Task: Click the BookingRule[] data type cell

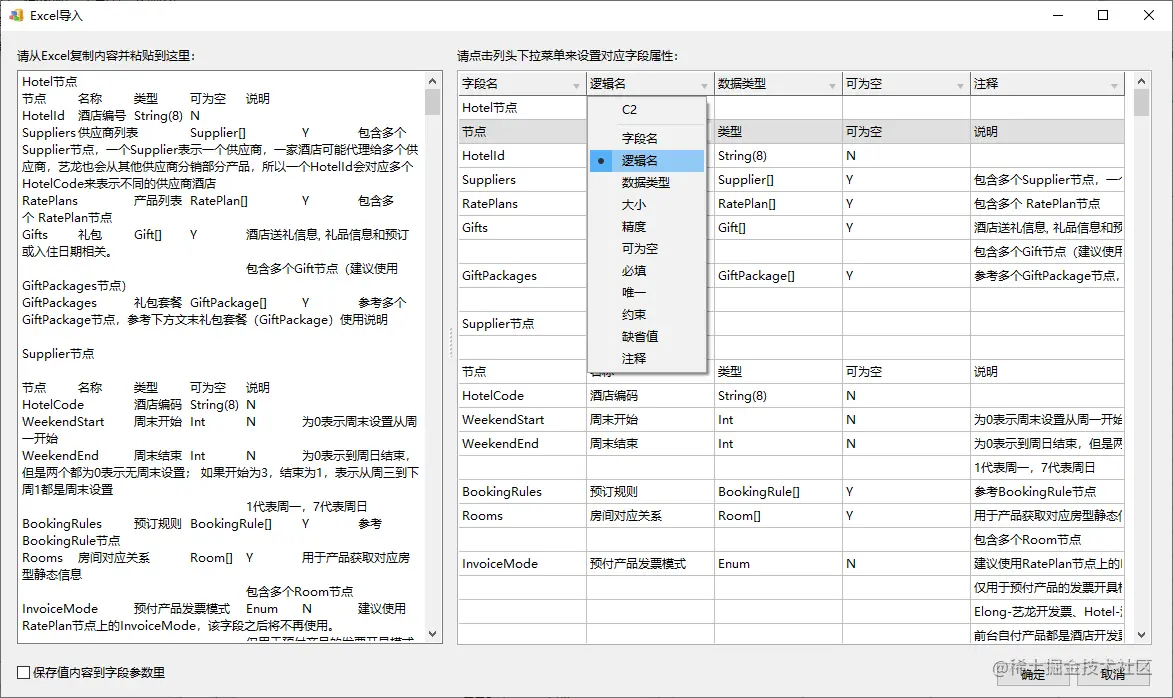Action: pyautogui.click(x=778, y=492)
